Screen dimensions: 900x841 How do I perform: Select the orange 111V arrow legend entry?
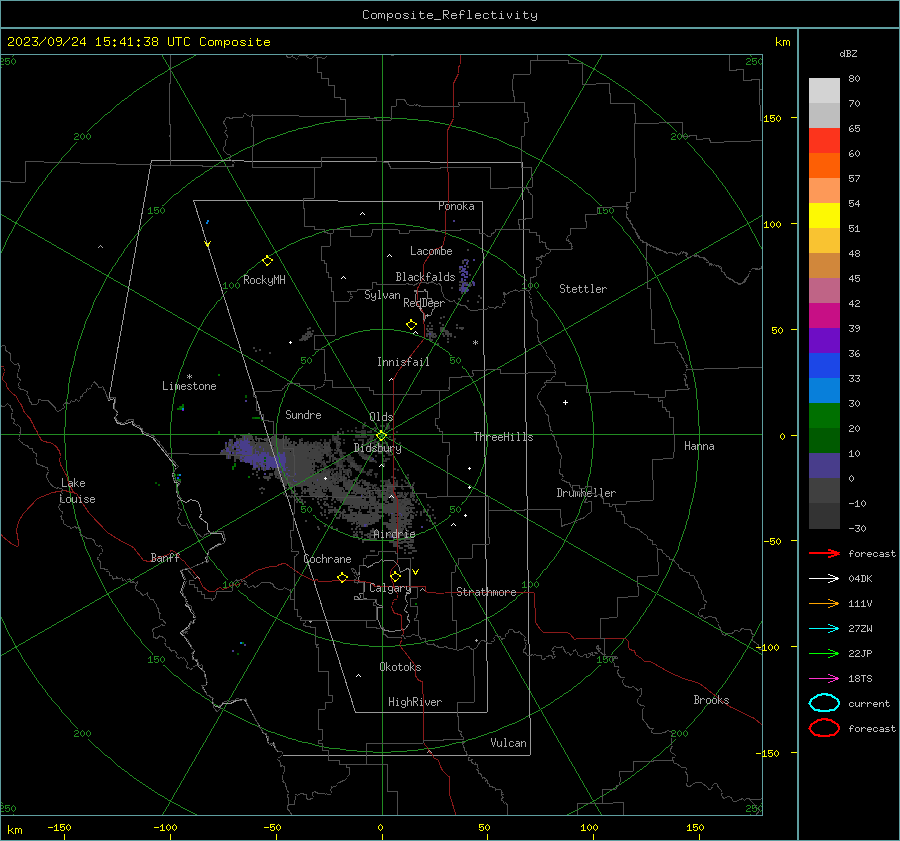coord(824,603)
